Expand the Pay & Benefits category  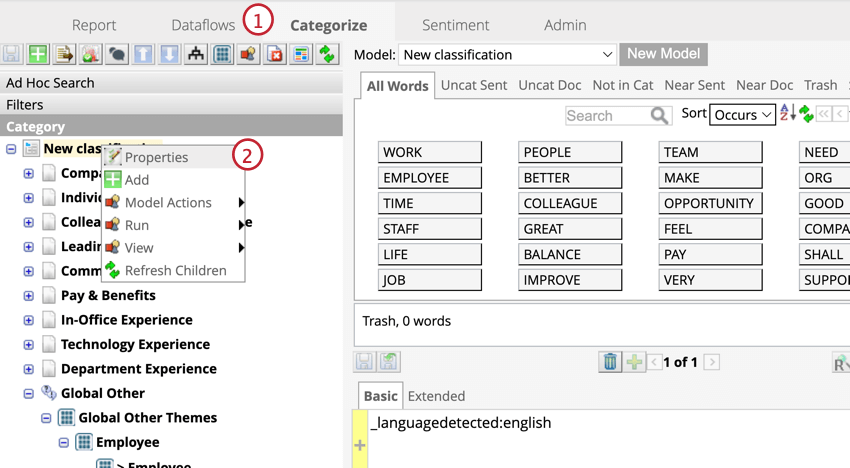point(29,296)
